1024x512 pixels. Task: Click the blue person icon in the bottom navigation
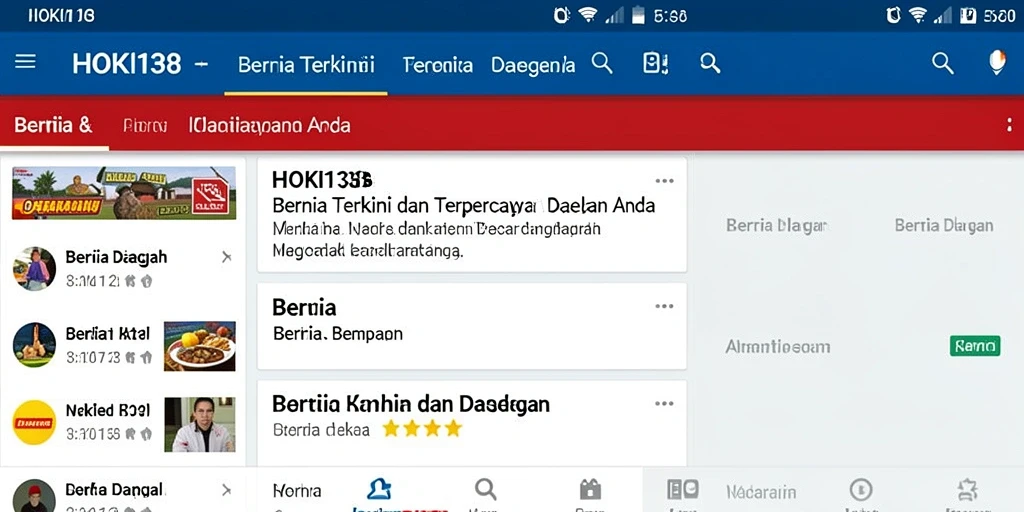tap(379, 488)
